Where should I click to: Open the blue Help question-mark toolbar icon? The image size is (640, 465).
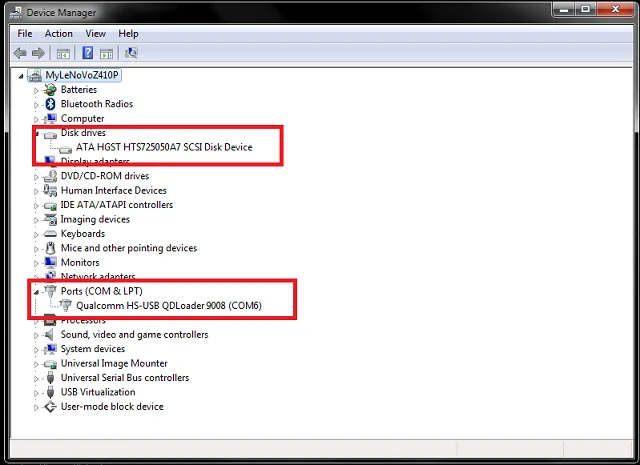pyautogui.click(x=87, y=53)
